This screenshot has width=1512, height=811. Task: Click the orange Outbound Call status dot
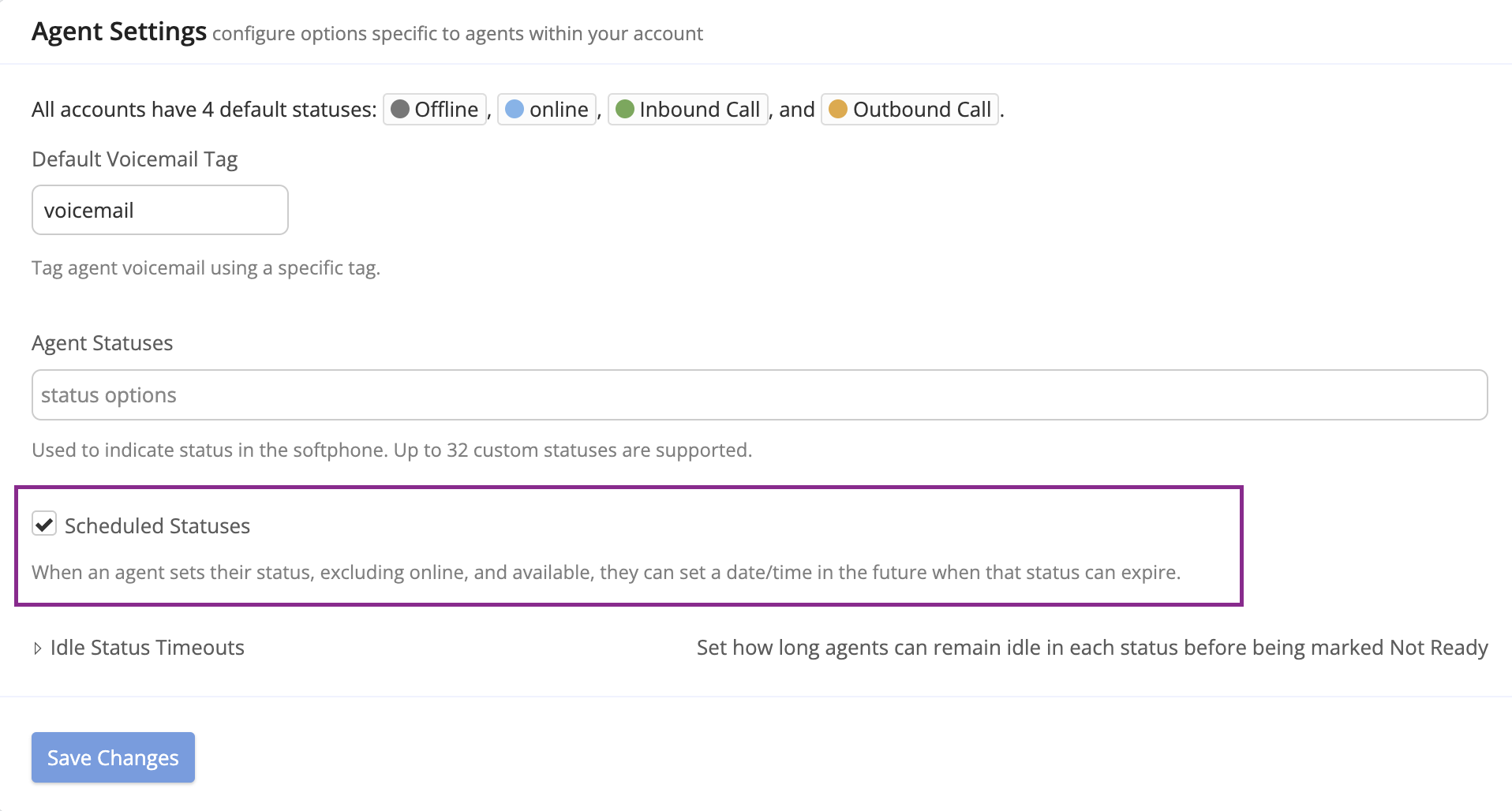838,109
